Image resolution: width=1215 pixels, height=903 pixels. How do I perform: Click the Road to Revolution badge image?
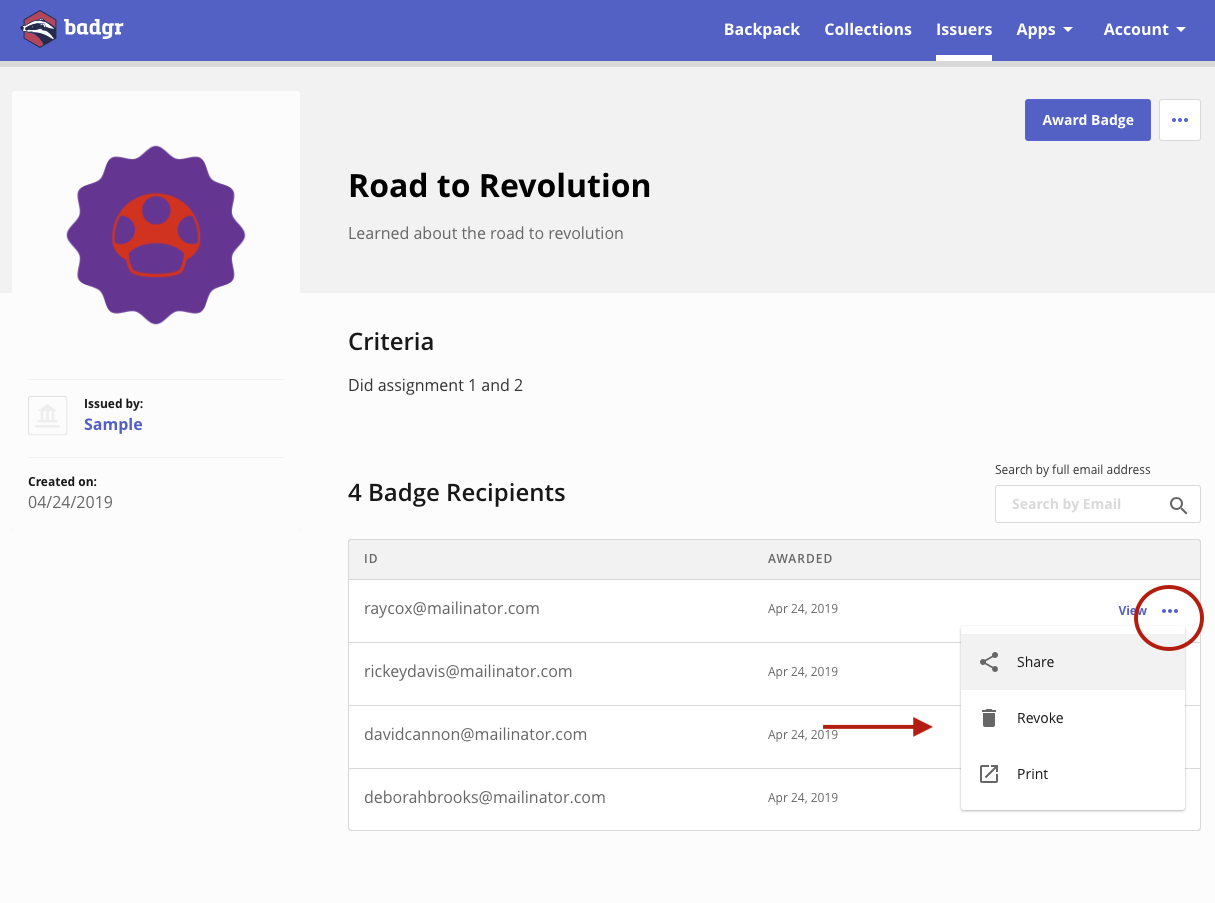coord(156,234)
